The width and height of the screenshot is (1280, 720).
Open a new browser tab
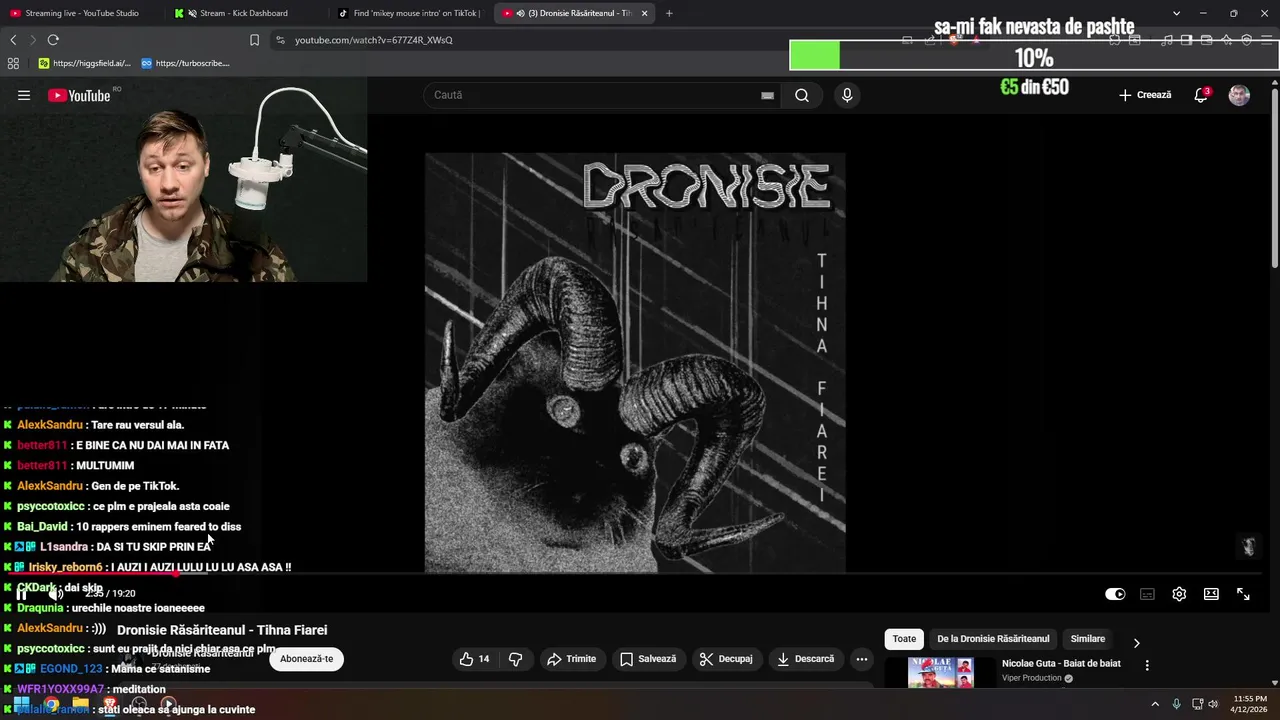point(669,13)
